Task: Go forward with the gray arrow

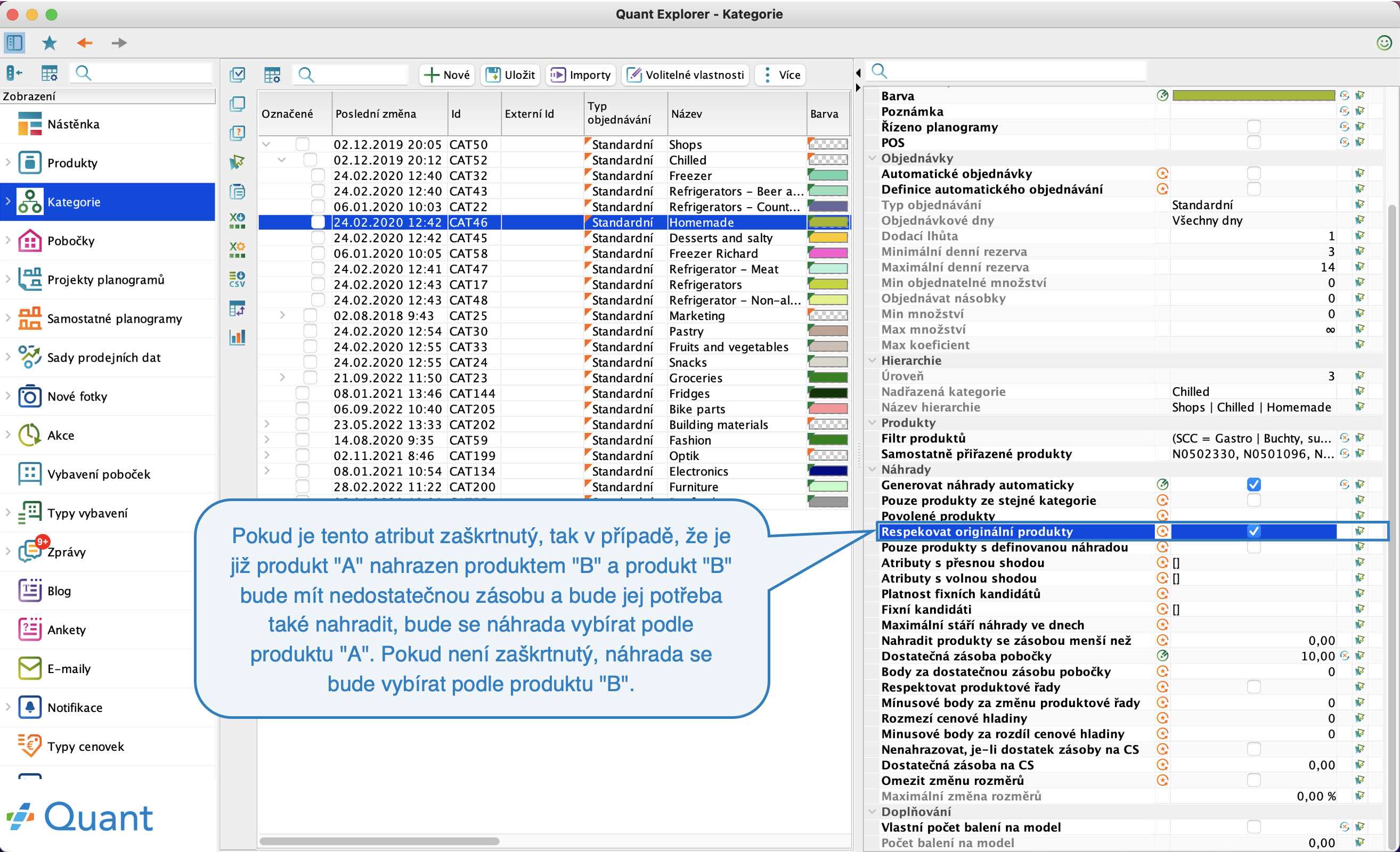Action: [x=119, y=43]
